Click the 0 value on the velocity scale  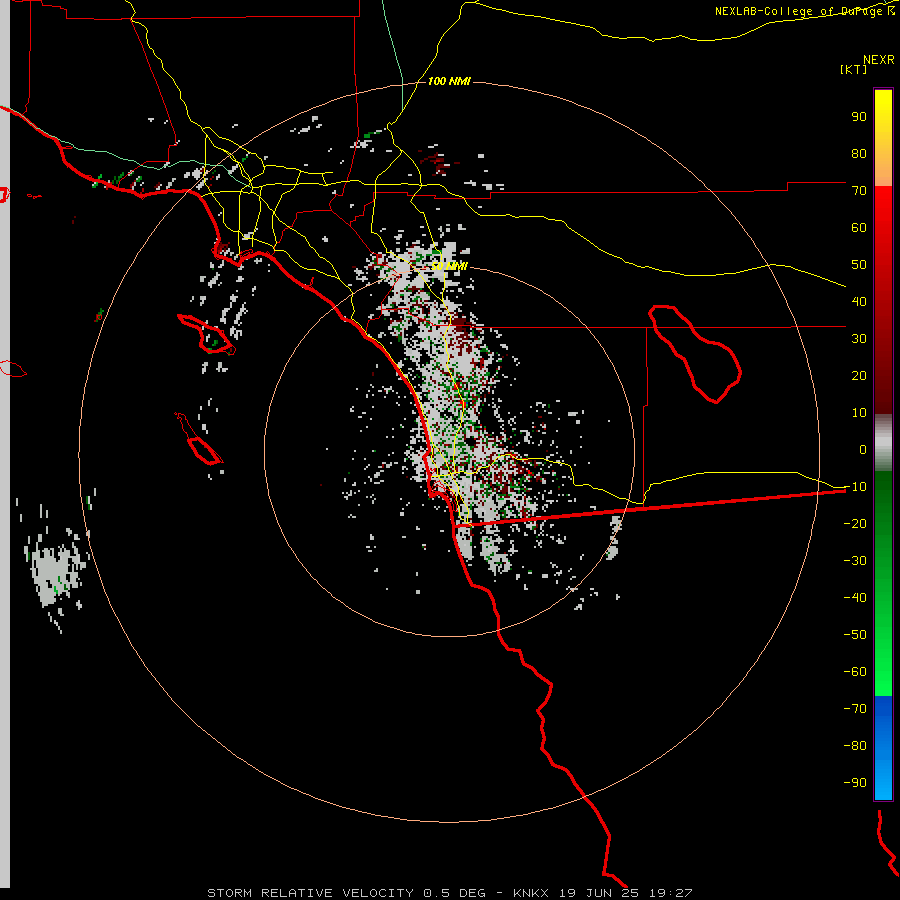tap(863, 449)
